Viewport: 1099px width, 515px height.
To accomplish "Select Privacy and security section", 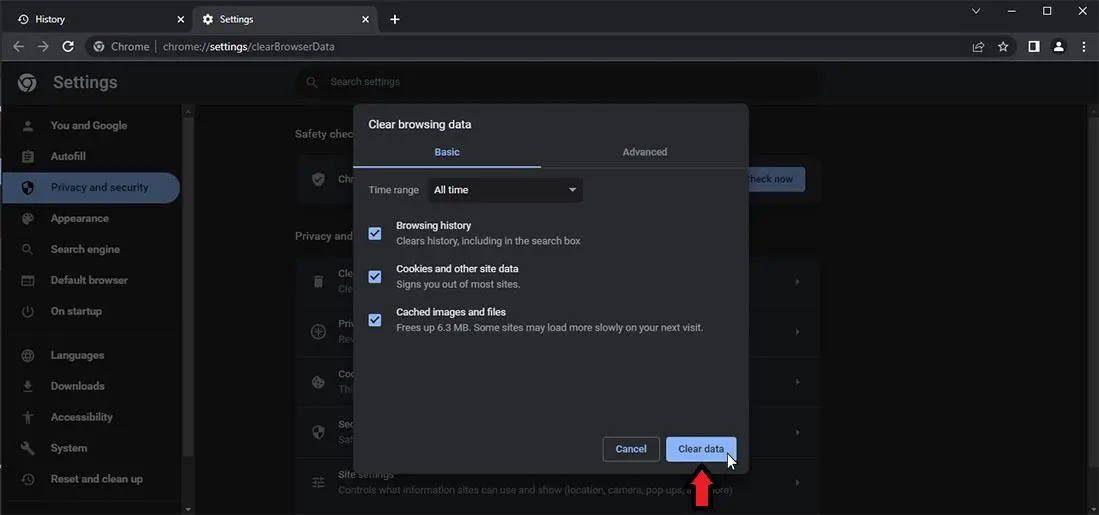I will tap(90, 188).
